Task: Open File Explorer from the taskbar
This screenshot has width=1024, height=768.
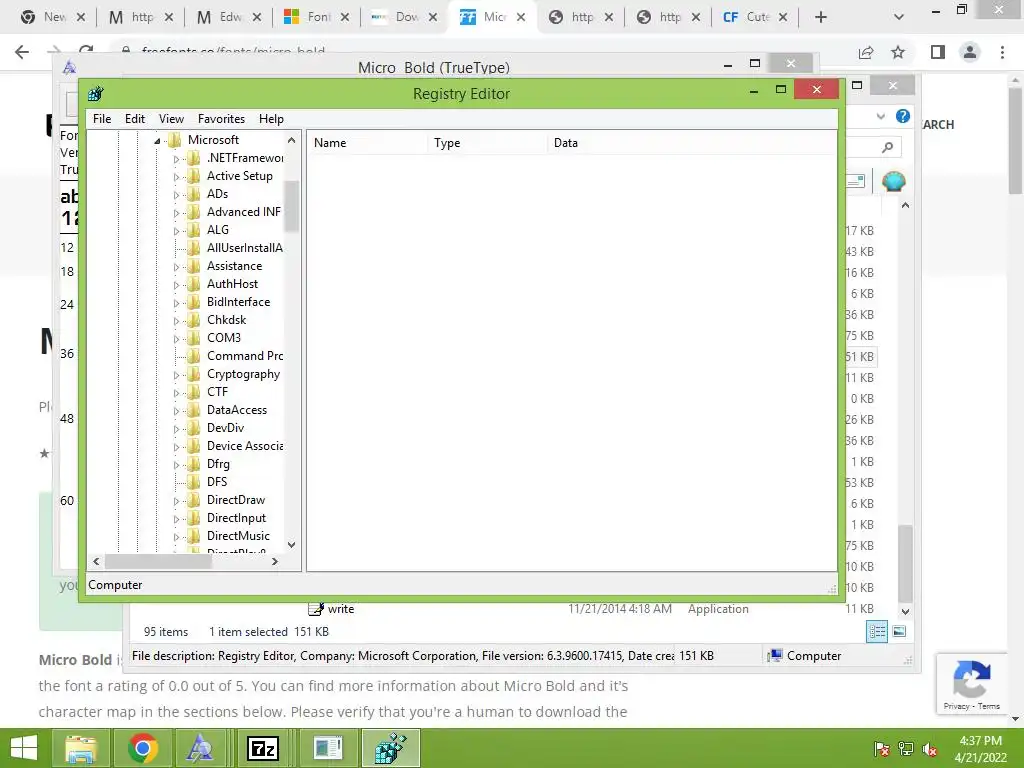Action: click(x=80, y=748)
